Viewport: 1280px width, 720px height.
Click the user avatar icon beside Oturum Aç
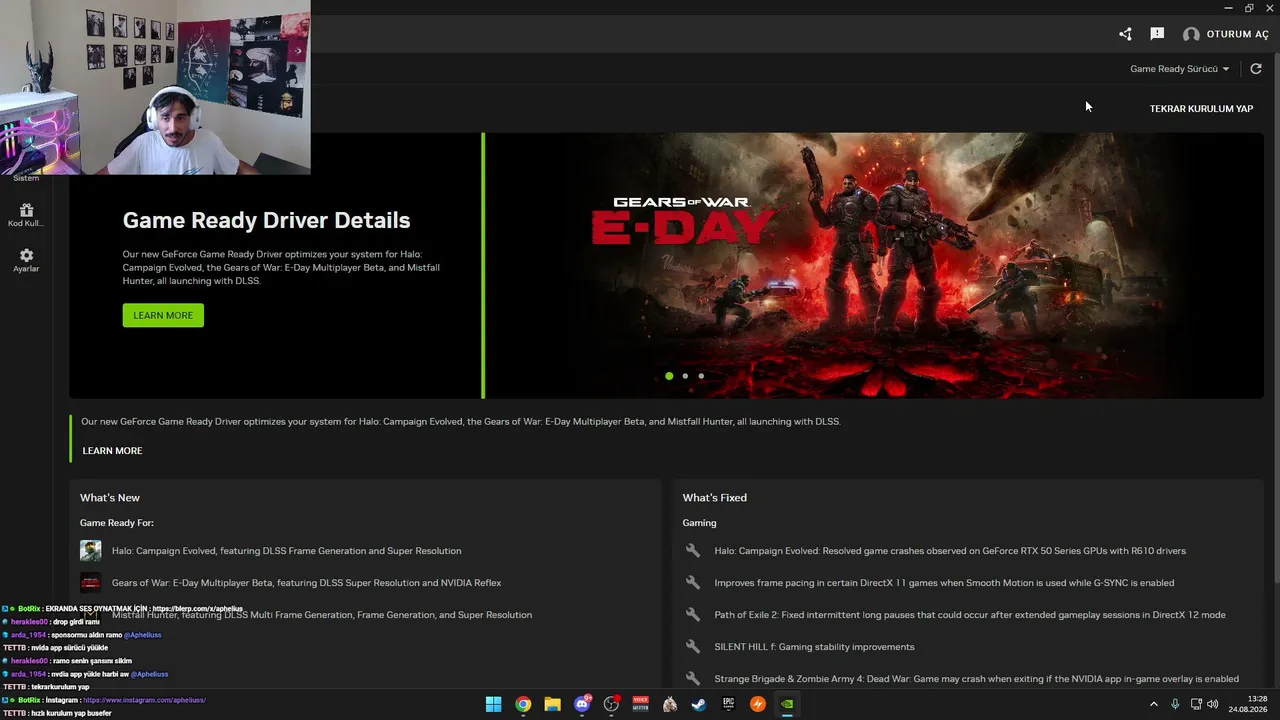point(1191,34)
